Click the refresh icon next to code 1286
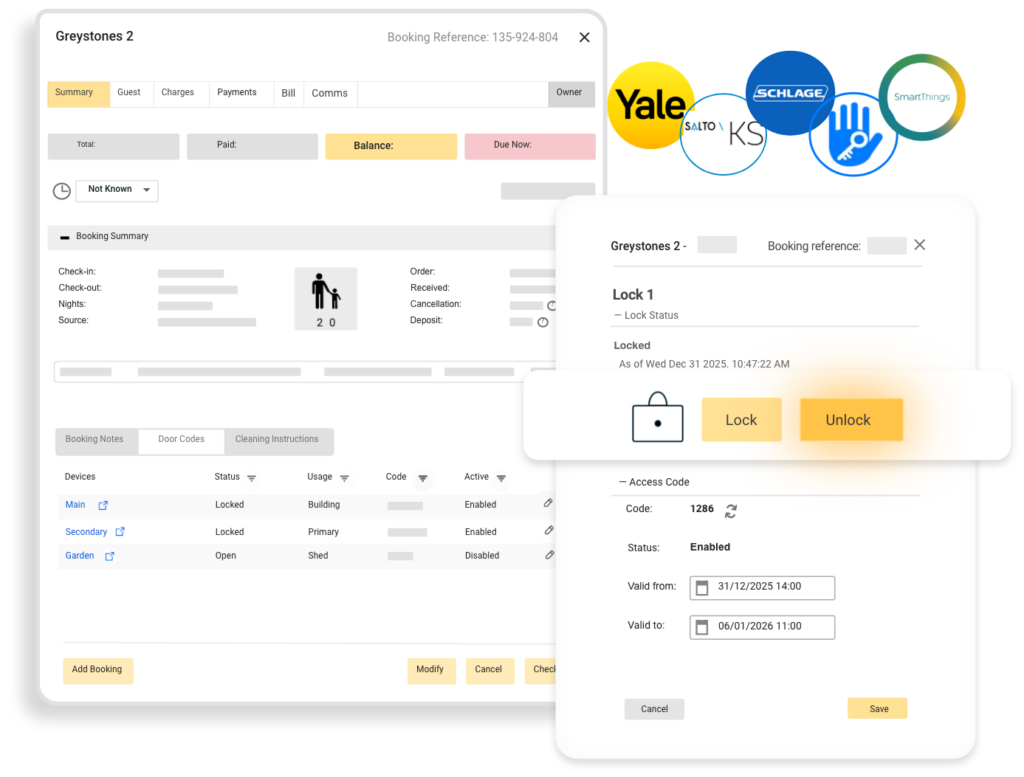Viewport: 1024px width, 777px height. point(731,510)
